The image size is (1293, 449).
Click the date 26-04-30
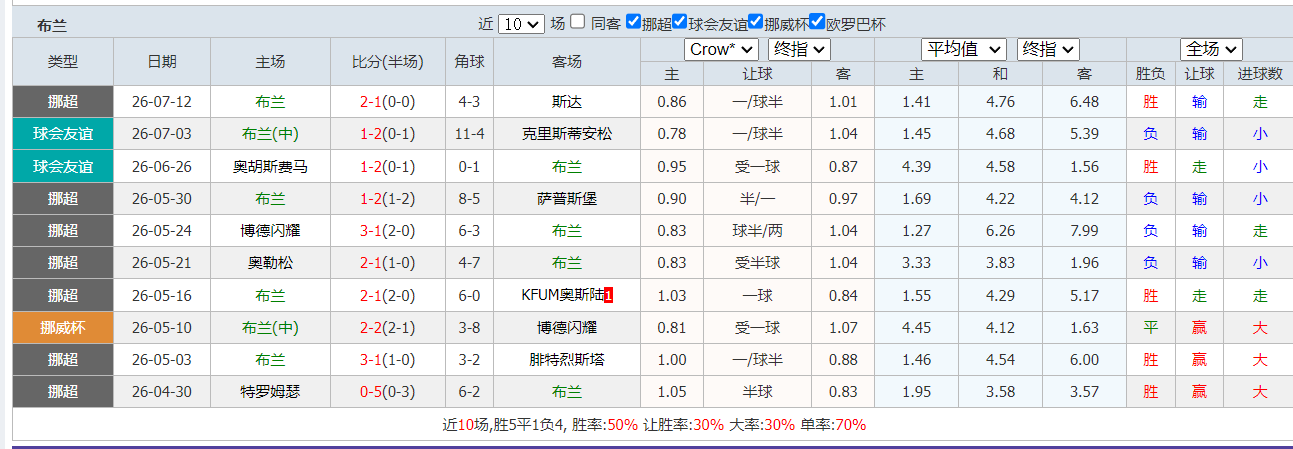pyautogui.click(x=162, y=392)
